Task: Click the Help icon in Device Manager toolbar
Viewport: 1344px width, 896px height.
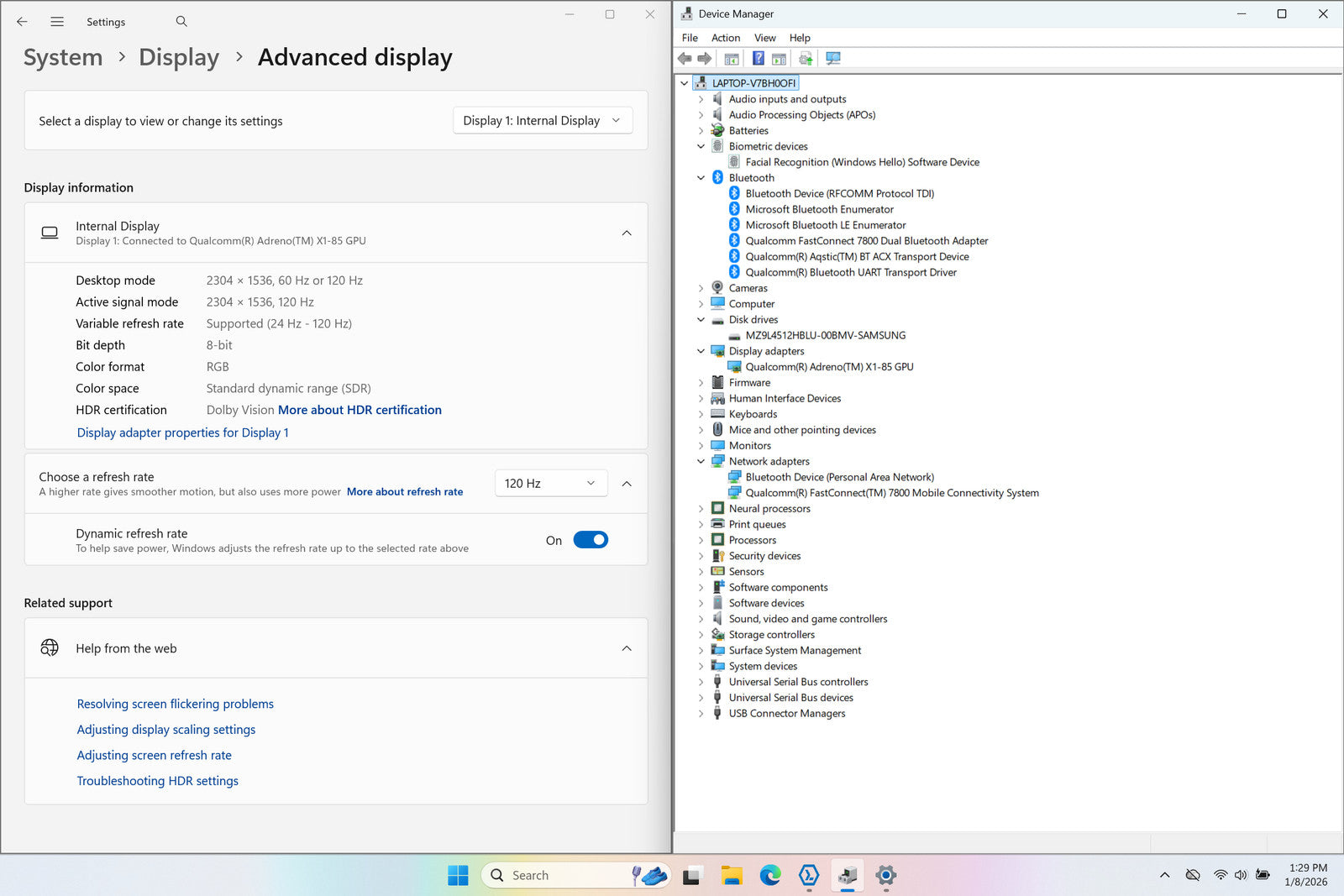Action: (x=758, y=59)
